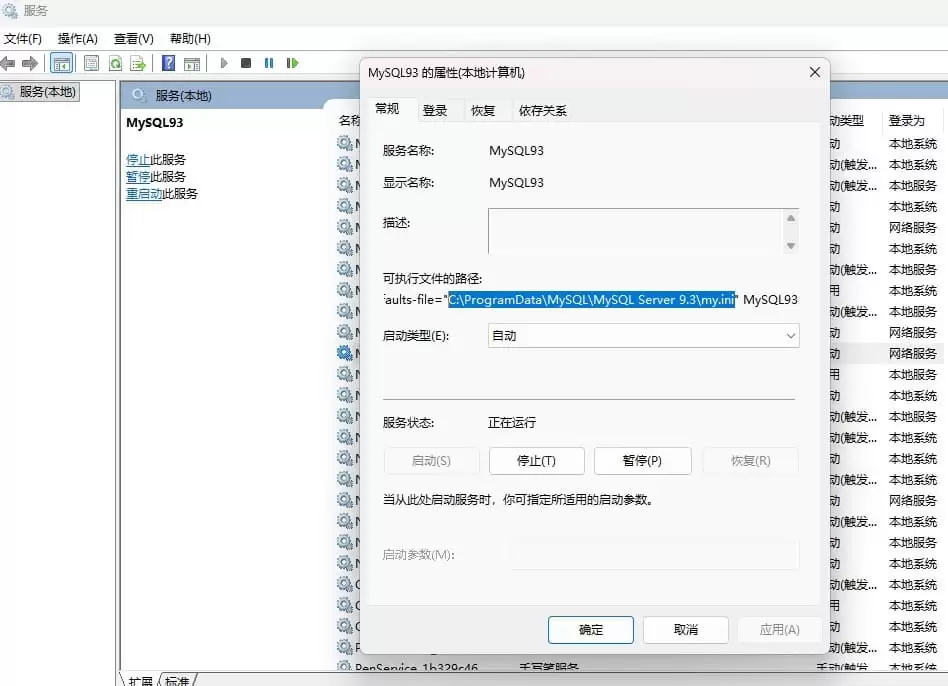Screen dimensions: 948x686
Task: Click the description box scroll up arrow
Action: 791,218
